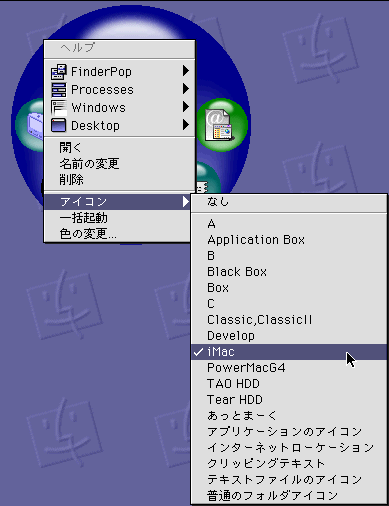Choose 色の変更... to change color
The width and height of the screenshot is (389, 506).
[117, 234]
